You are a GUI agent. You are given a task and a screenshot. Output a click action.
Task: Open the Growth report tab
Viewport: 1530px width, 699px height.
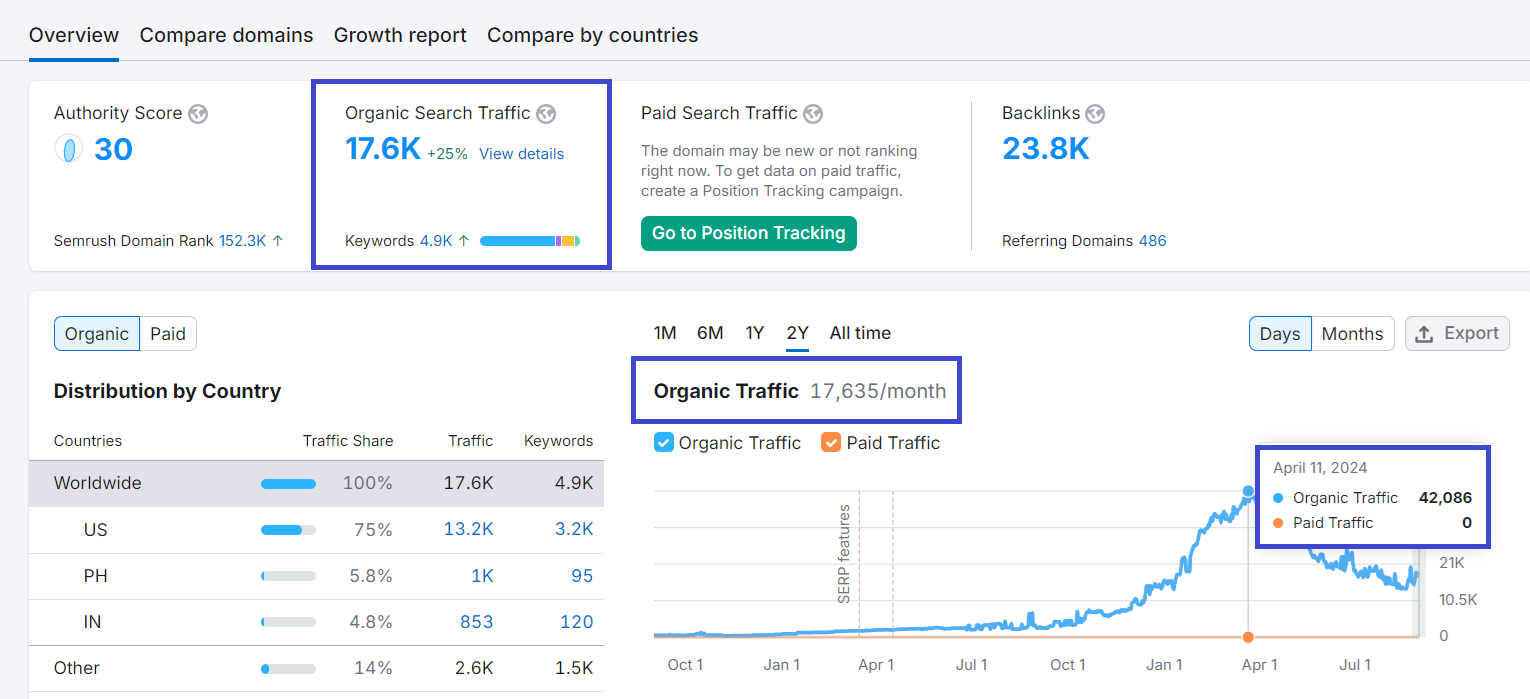[400, 35]
